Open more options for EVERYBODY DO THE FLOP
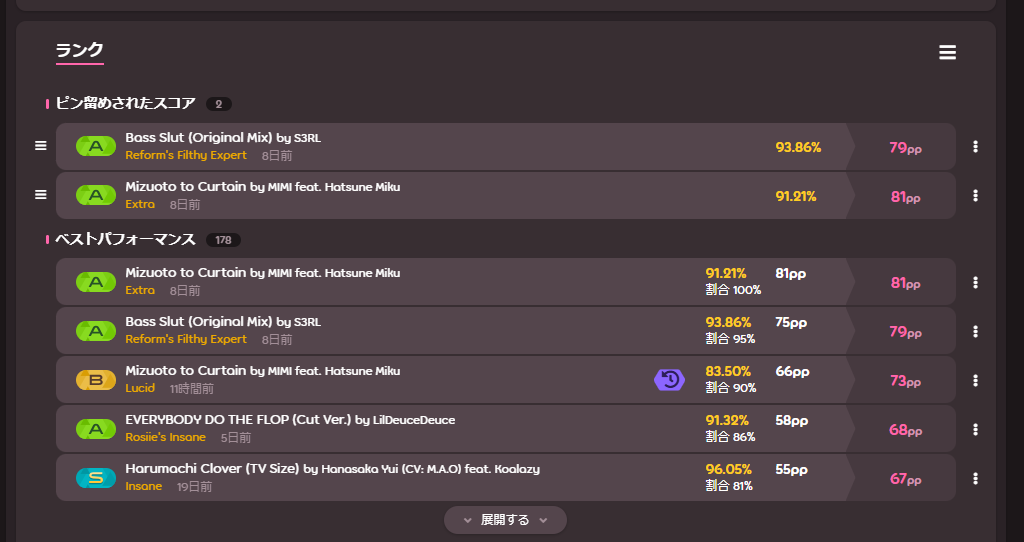 (x=975, y=429)
